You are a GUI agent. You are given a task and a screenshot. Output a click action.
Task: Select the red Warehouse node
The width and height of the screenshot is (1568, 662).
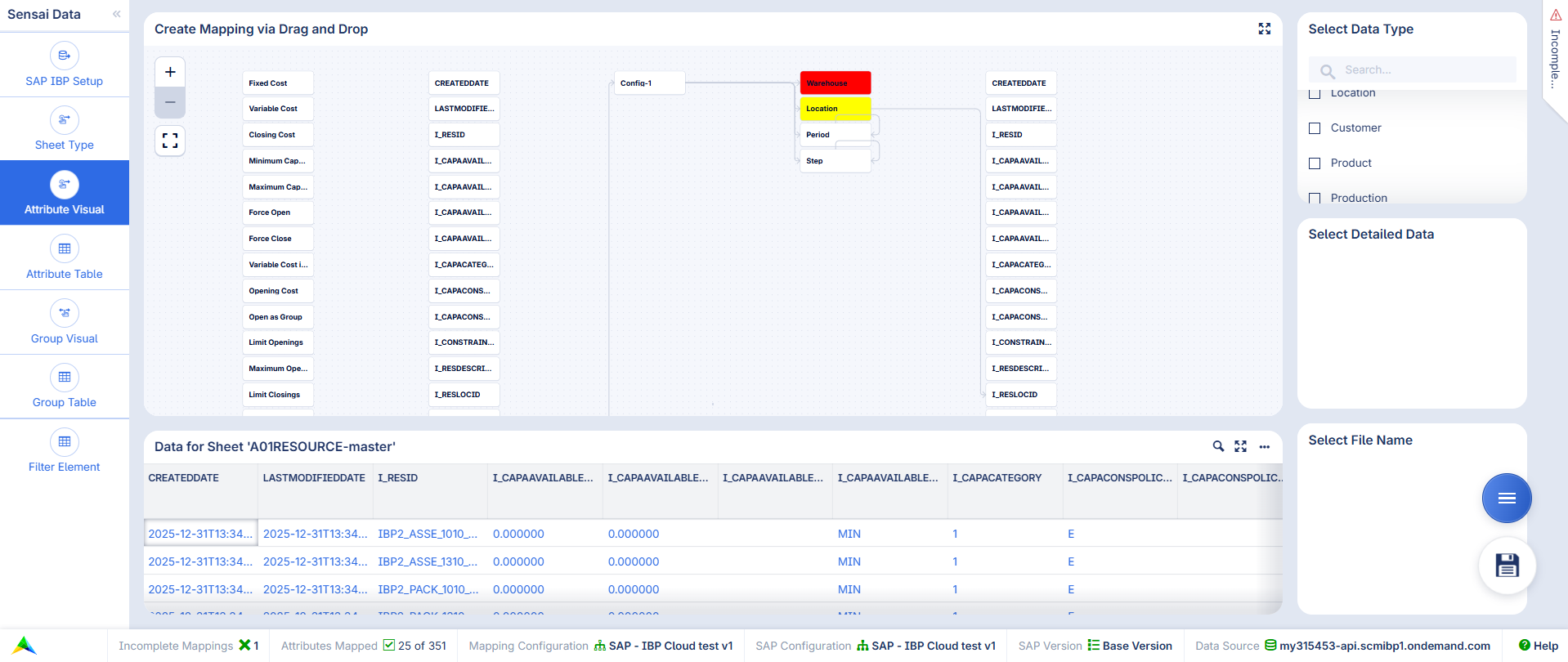835,83
